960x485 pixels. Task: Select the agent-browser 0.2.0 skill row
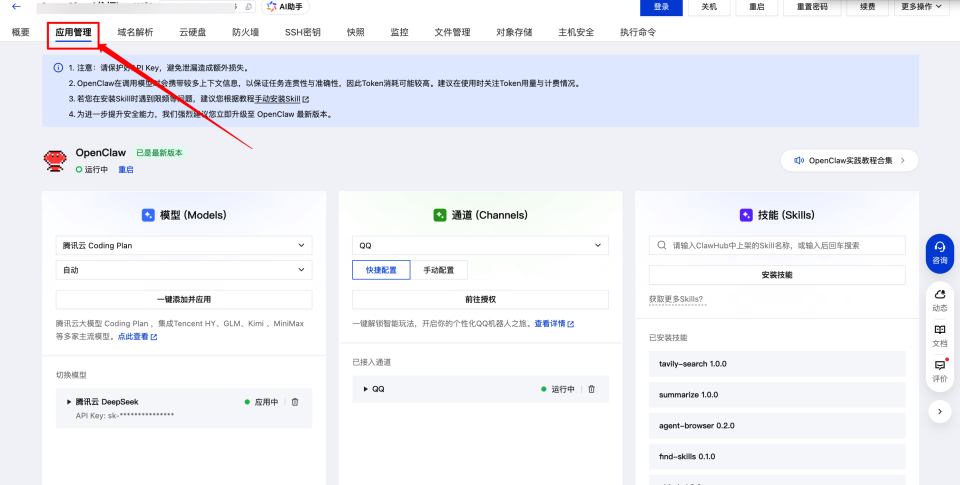click(777, 426)
